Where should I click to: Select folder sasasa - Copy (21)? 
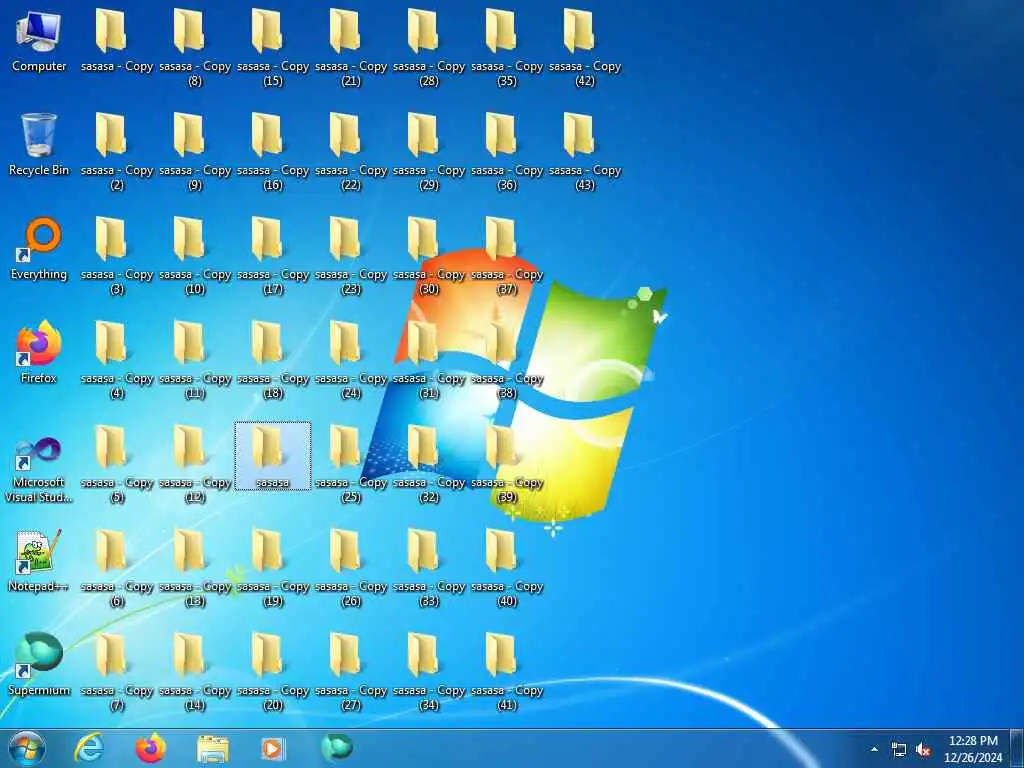pyautogui.click(x=351, y=47)
